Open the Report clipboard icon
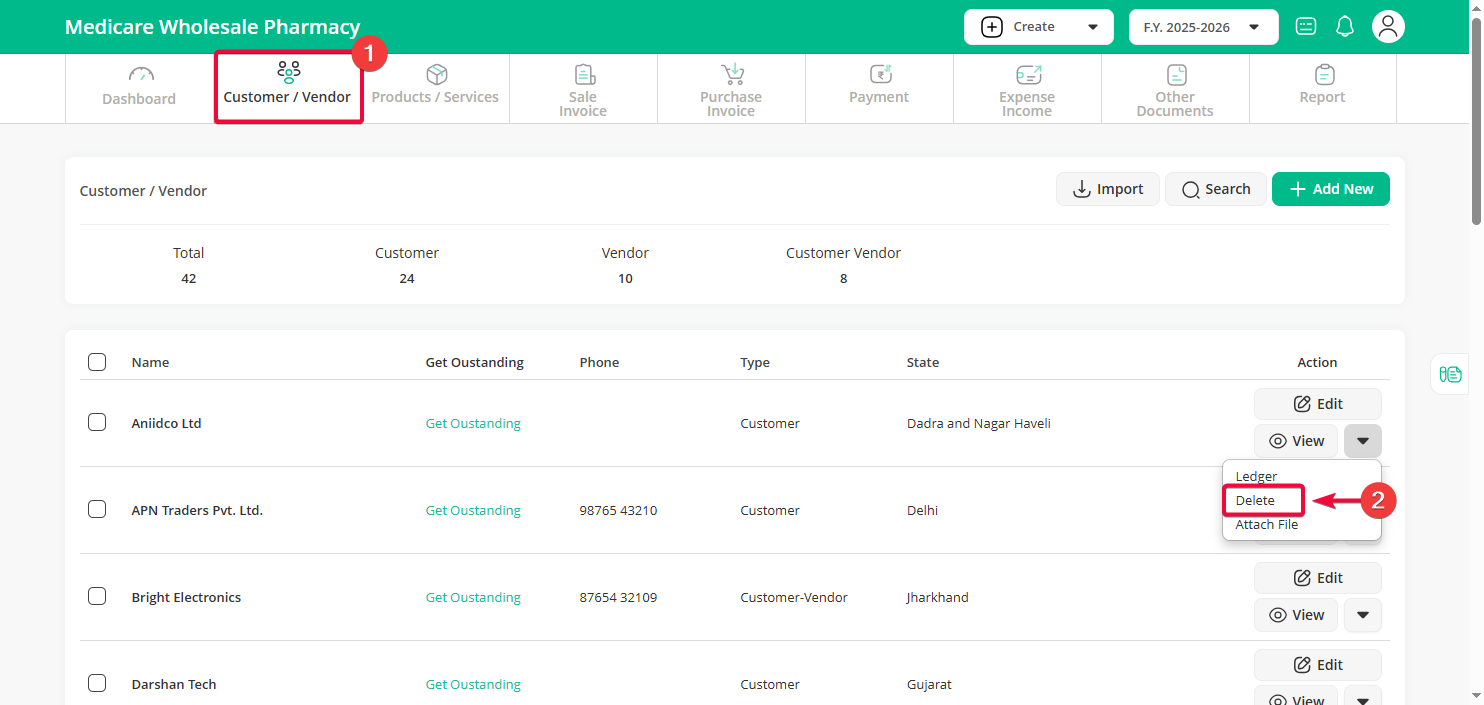This screenshot has width=1484, height=705. click(1323, 75)
